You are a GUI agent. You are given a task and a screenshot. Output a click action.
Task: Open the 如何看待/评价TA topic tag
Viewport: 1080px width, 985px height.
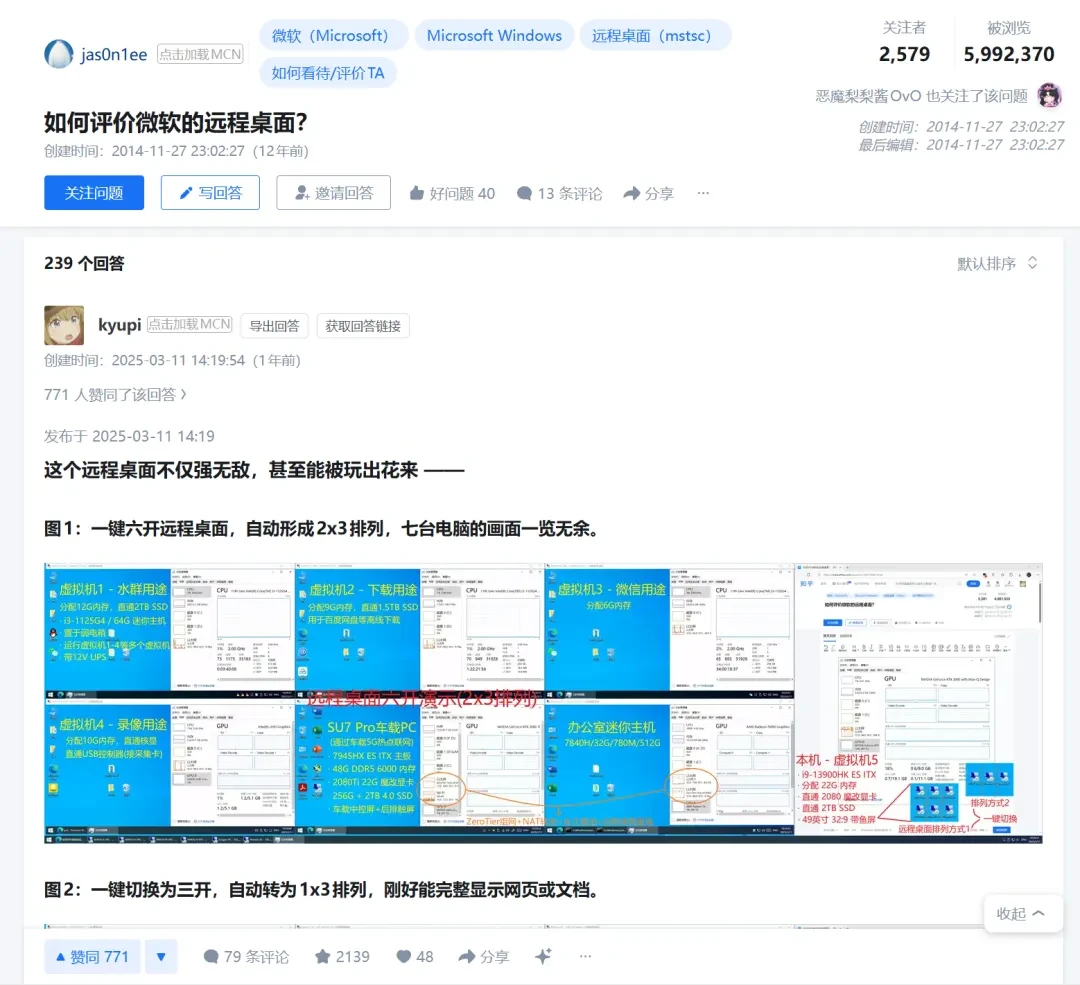point(328,73)
